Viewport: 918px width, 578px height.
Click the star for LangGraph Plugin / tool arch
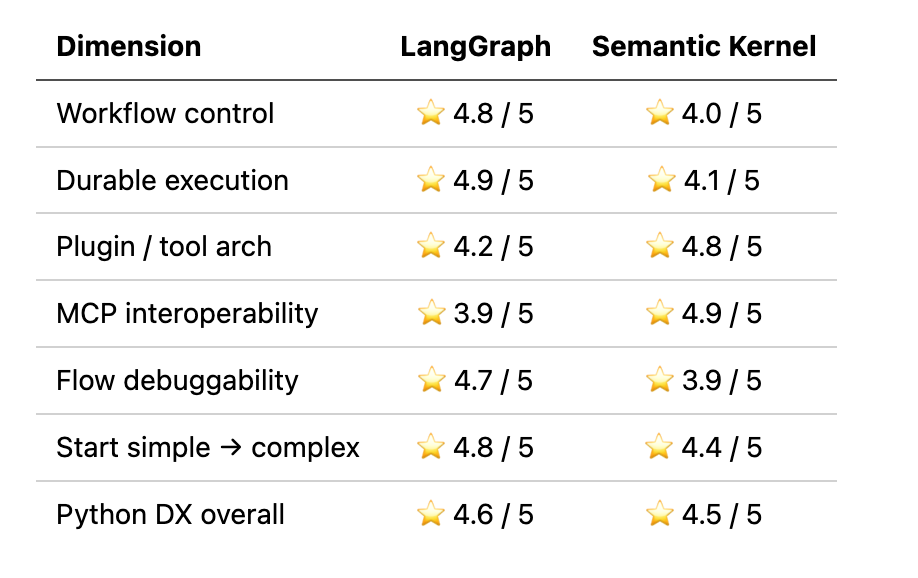(x=430, y=245)
